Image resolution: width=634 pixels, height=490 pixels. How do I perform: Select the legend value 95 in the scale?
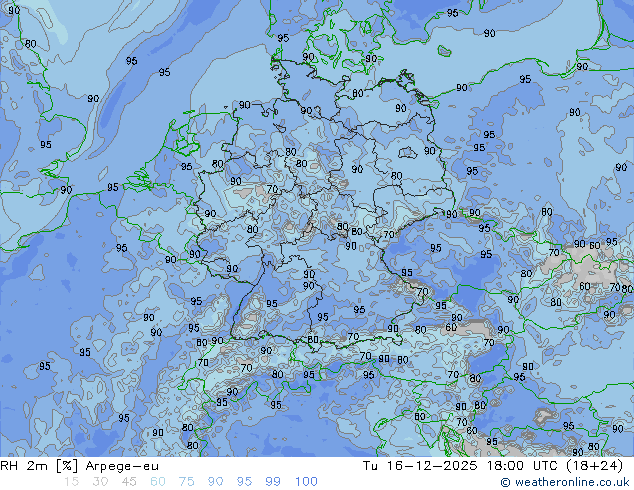click(244, 482)
